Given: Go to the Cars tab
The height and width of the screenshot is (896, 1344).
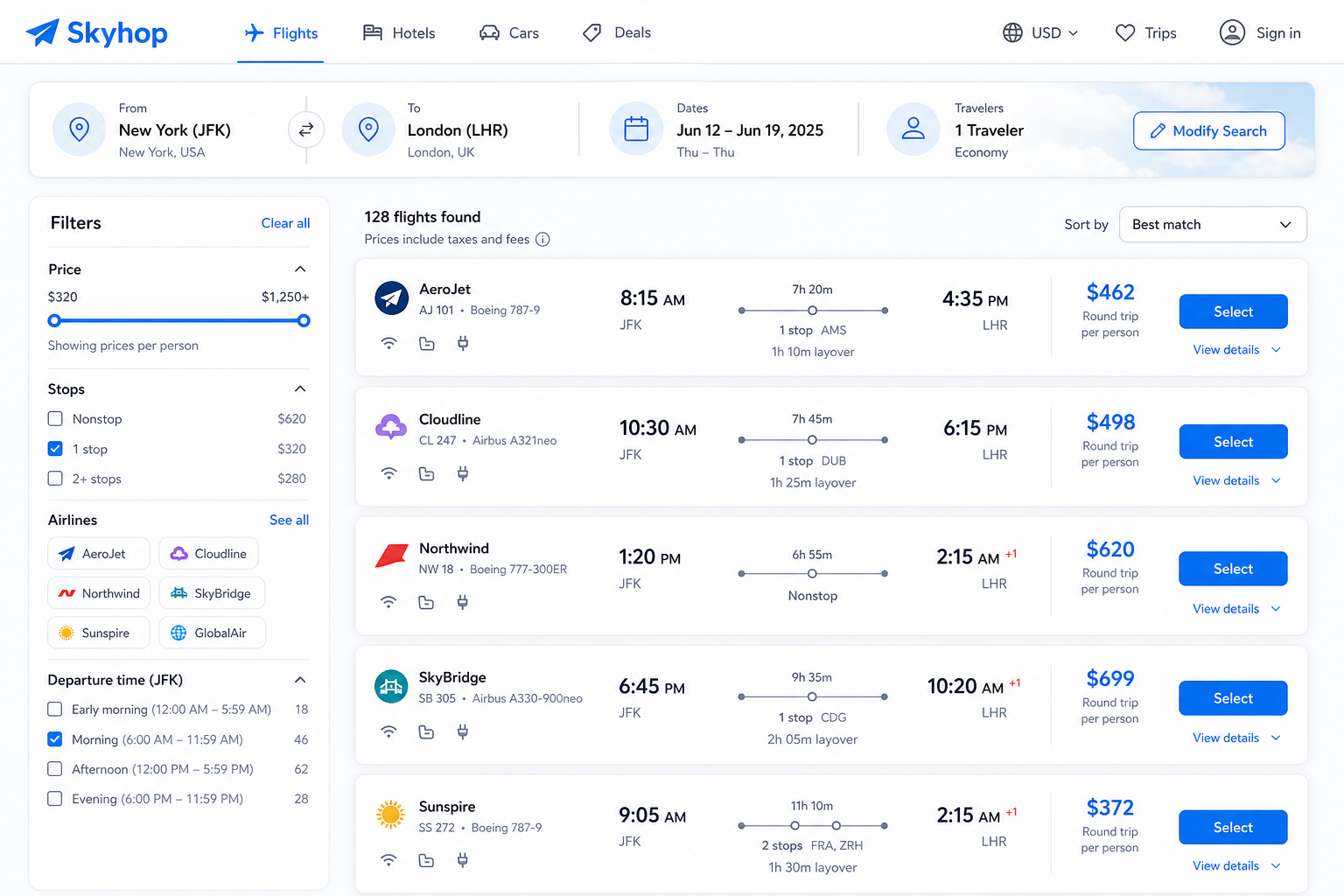Looking at the screenshot, I should 509,33.
